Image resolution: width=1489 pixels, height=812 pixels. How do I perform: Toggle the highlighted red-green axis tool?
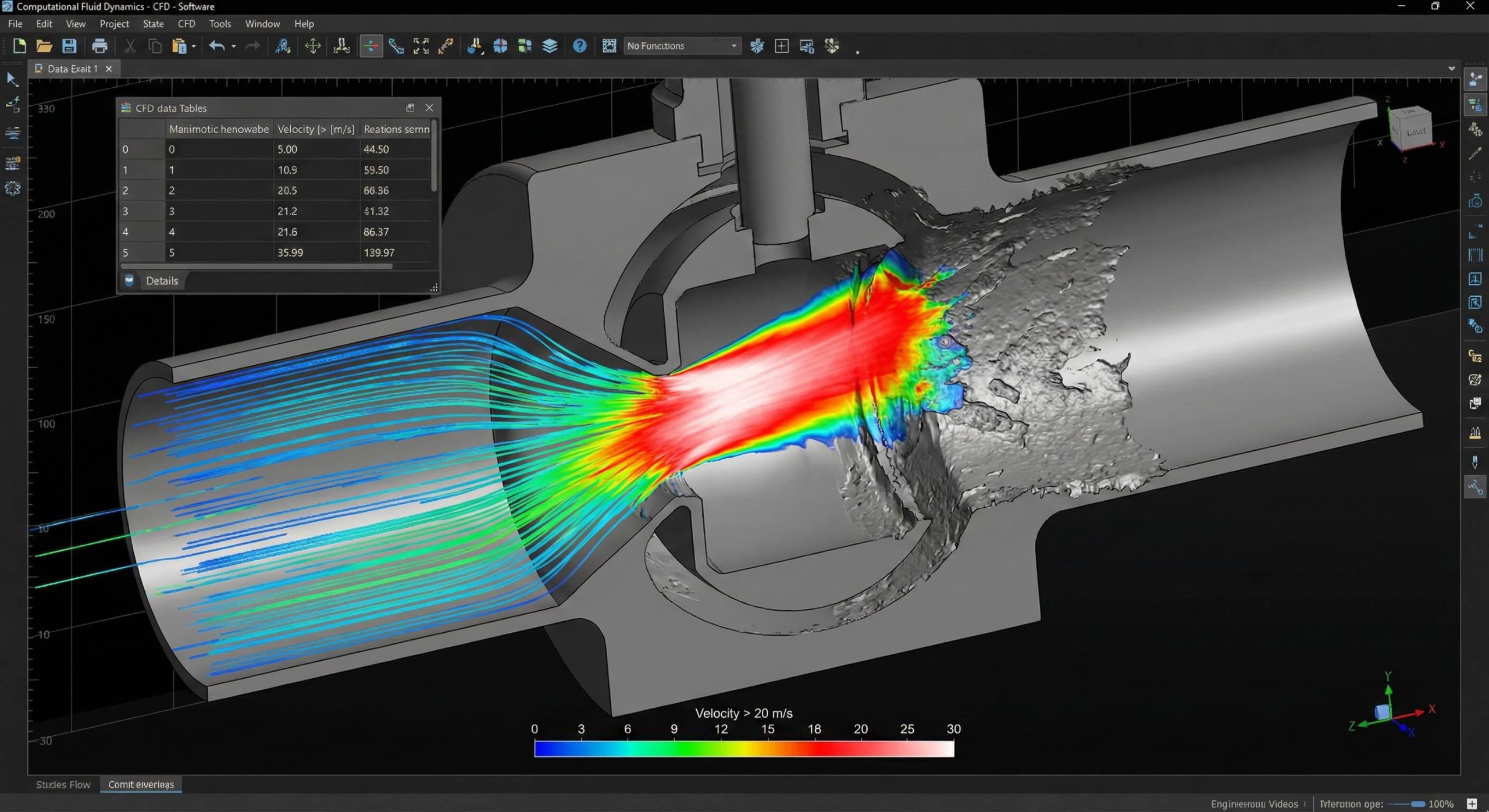[371, 46]
